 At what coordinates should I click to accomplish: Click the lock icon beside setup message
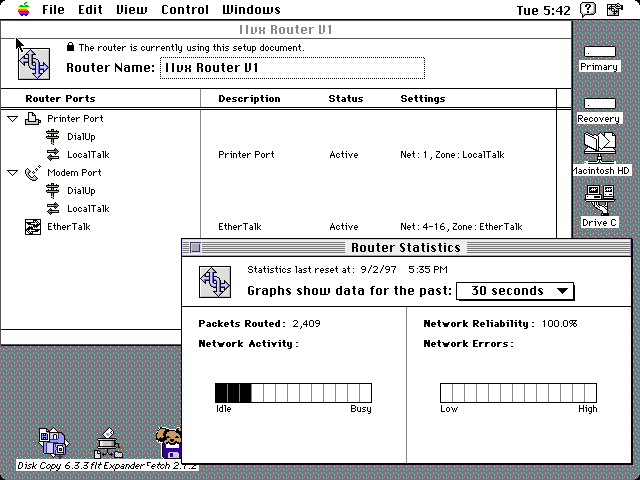pyautogui.click(x=70, y=47)
